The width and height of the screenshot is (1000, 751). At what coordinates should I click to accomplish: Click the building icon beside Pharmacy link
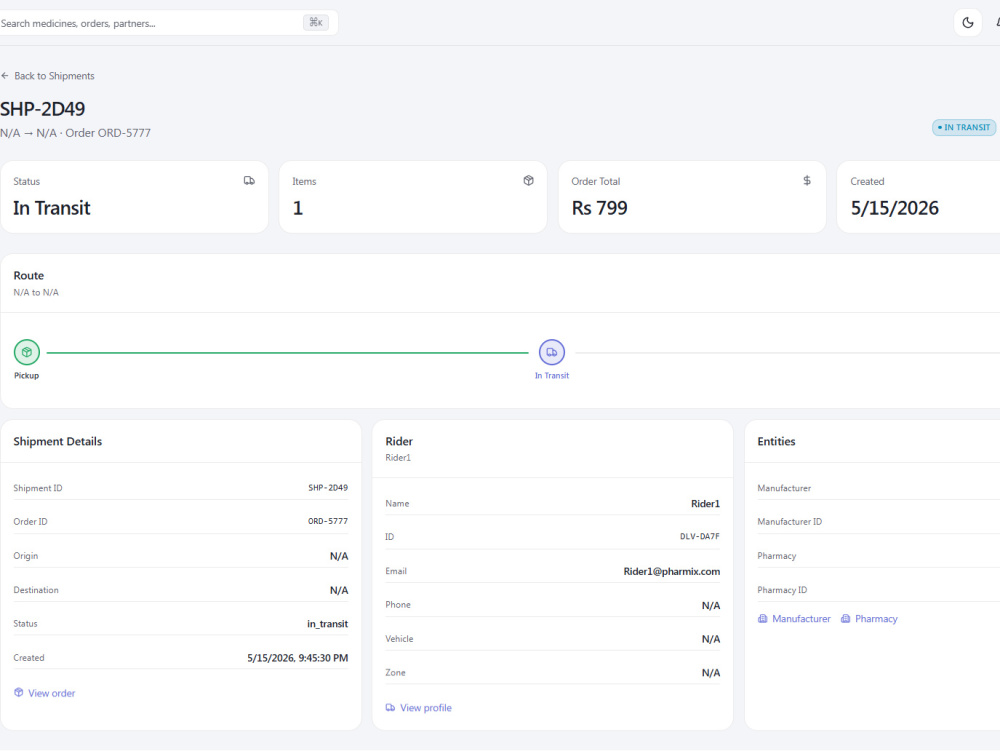845,619
